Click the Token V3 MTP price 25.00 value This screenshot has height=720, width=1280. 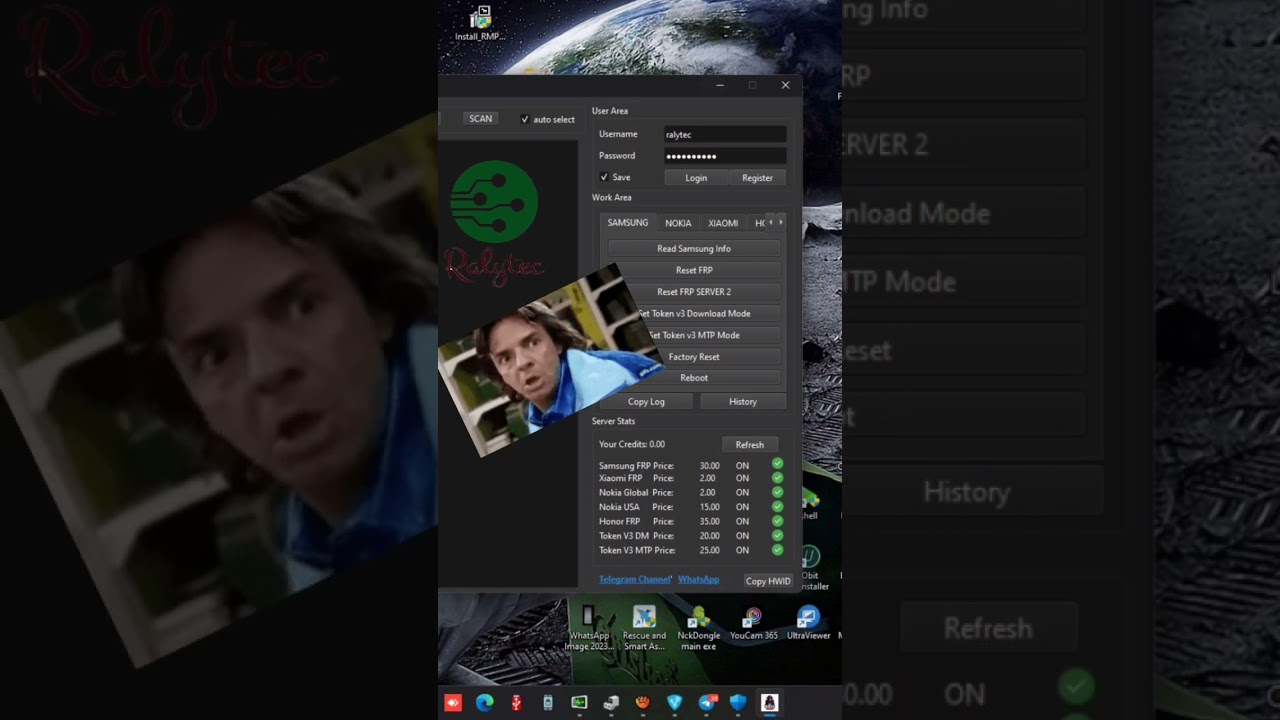pos(709,551)
